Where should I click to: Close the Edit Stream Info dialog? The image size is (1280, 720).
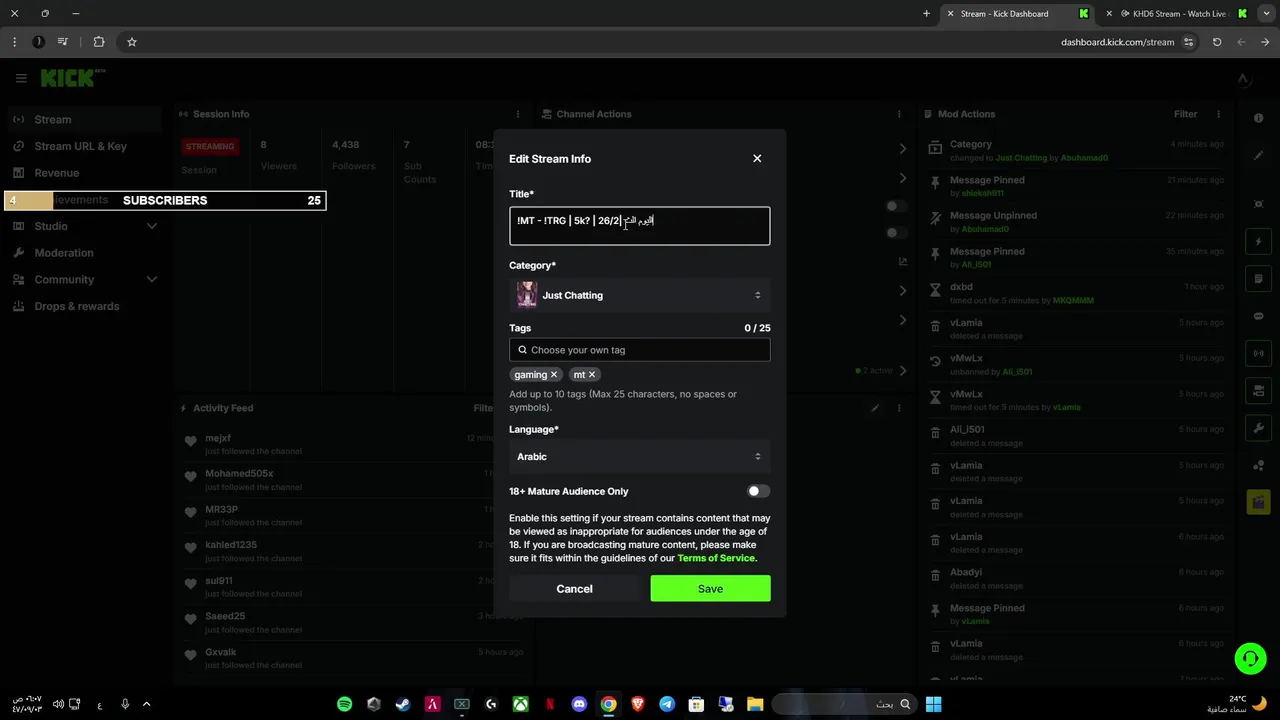coord(757,158)
